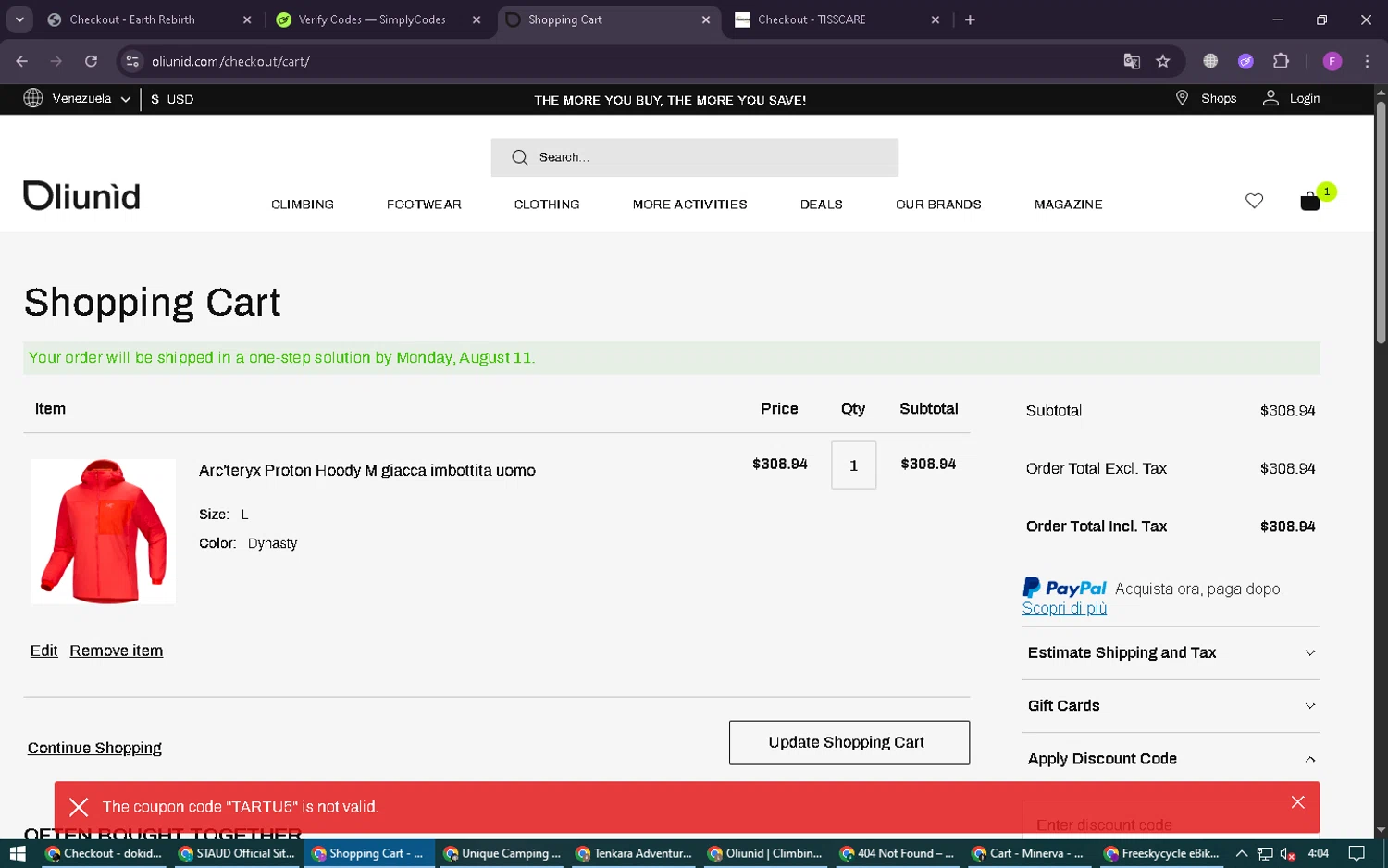This screenshot has width=1388, height=868.
Task: Open the tab search dropdown arrow
Action: point(19,19)
